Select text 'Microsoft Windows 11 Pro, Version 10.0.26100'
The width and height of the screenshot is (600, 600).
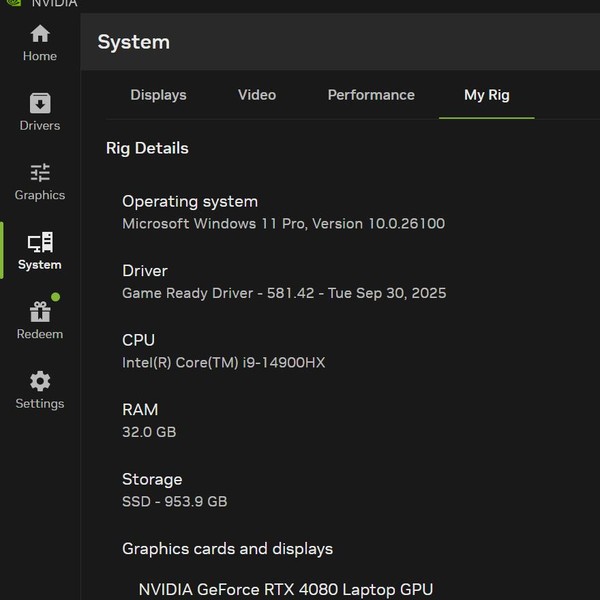[x=283, y=223]
